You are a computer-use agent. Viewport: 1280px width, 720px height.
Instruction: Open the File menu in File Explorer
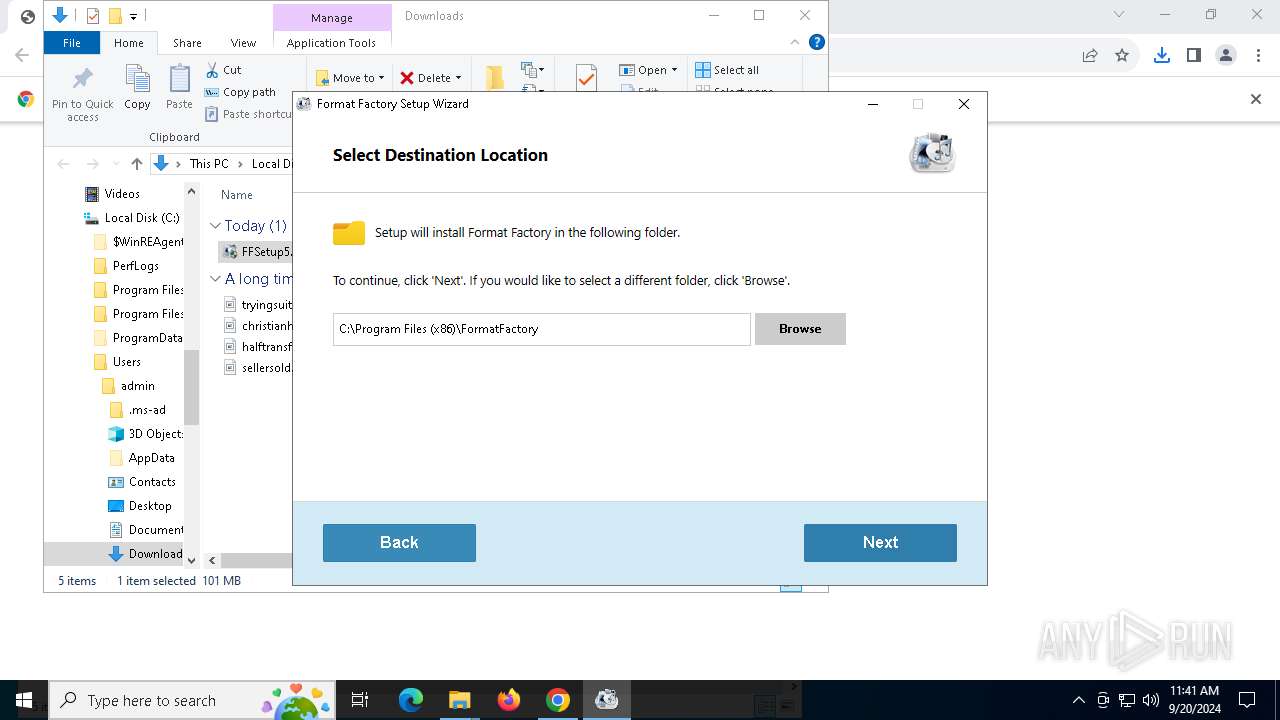tap(72, 43)
